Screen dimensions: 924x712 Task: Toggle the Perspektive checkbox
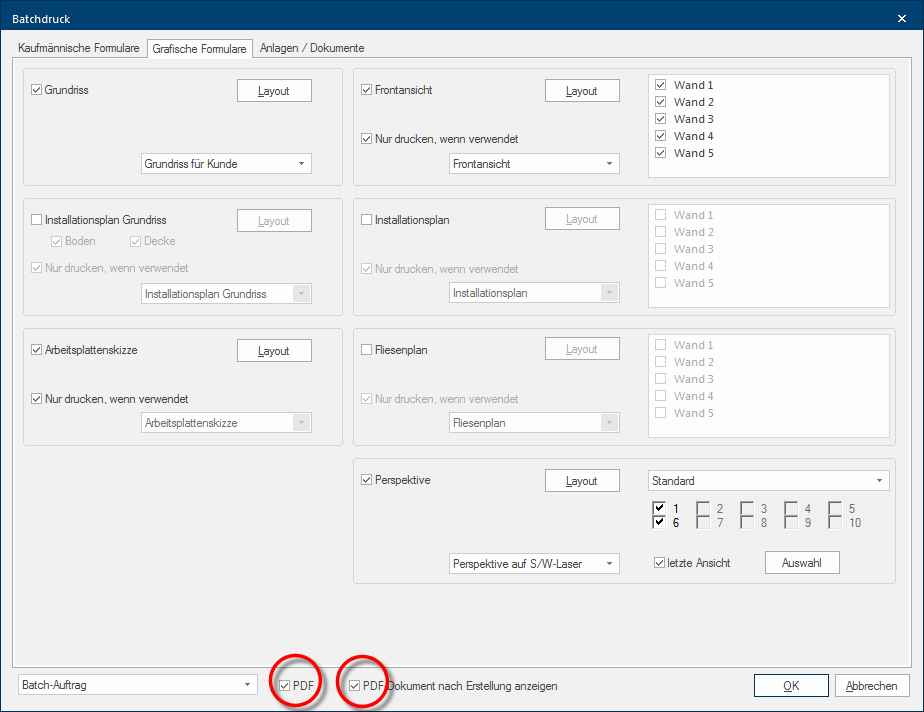[x=366, y=480]
